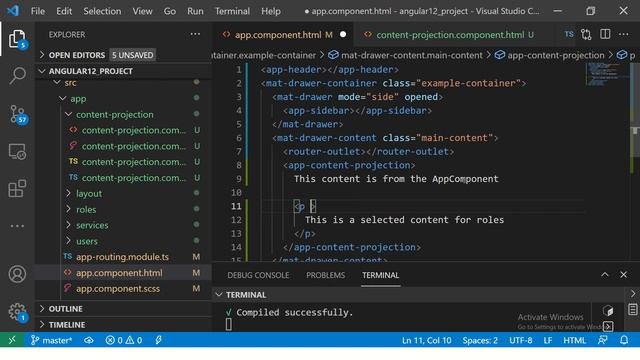Open the Help menu
The height and width of the screenshot is (360, 640).
point(271,11)
